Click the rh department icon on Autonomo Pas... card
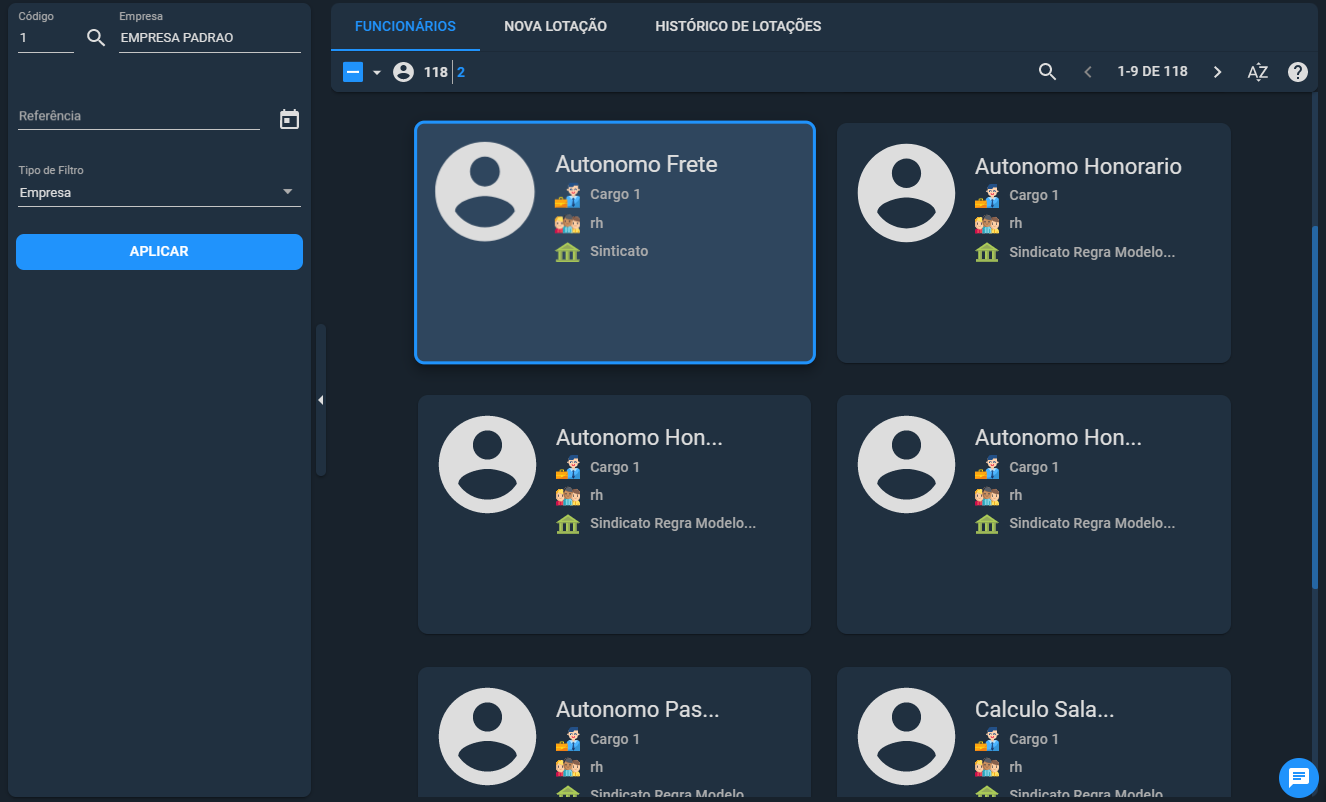This screenshot has width=1326, height=802. pyautogui.click(x=568, y=768)
